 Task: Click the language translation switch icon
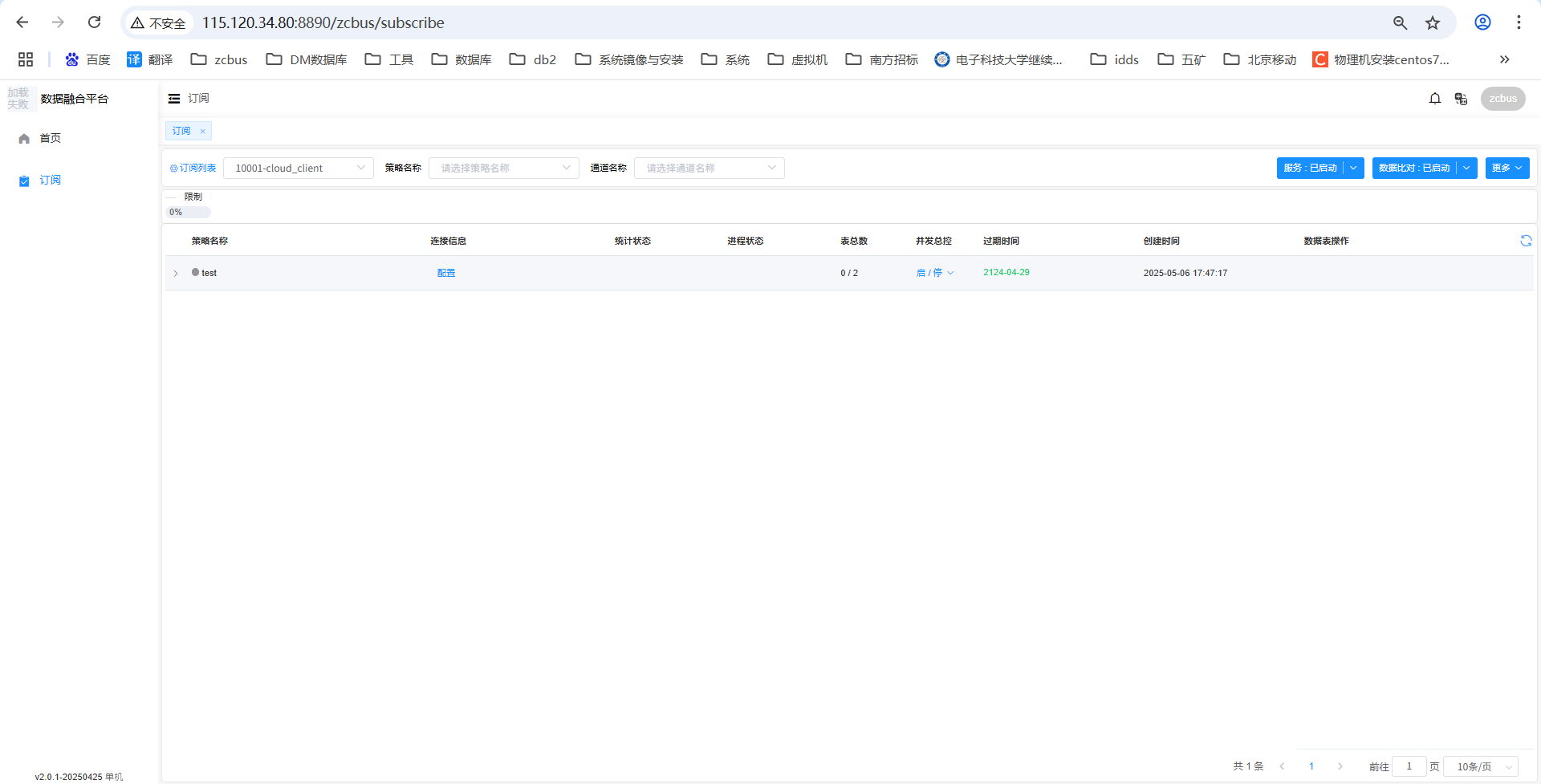(x=1461, y=99)
